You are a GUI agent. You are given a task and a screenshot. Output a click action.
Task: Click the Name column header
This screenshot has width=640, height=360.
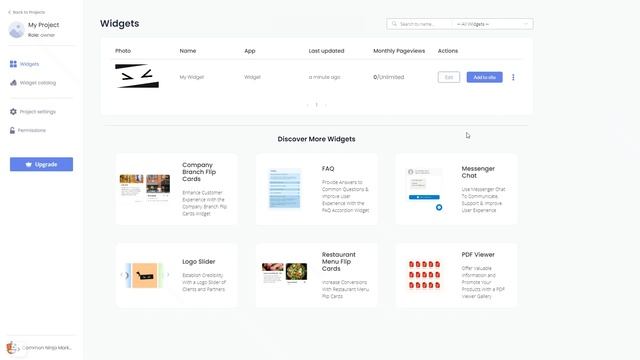tap(188, 51)
